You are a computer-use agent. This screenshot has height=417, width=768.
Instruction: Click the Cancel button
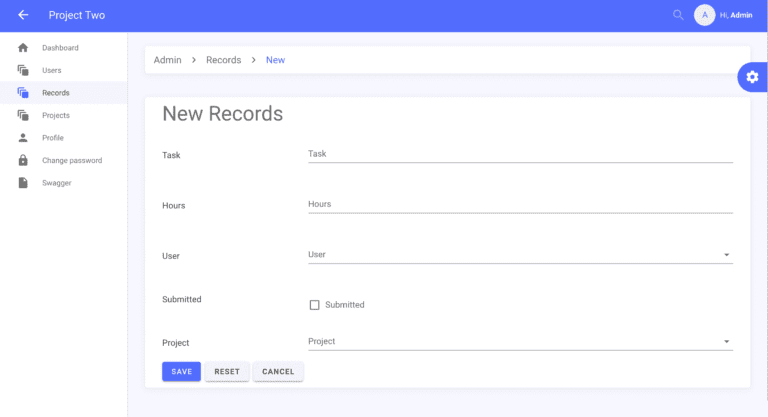tap(278, 372)
